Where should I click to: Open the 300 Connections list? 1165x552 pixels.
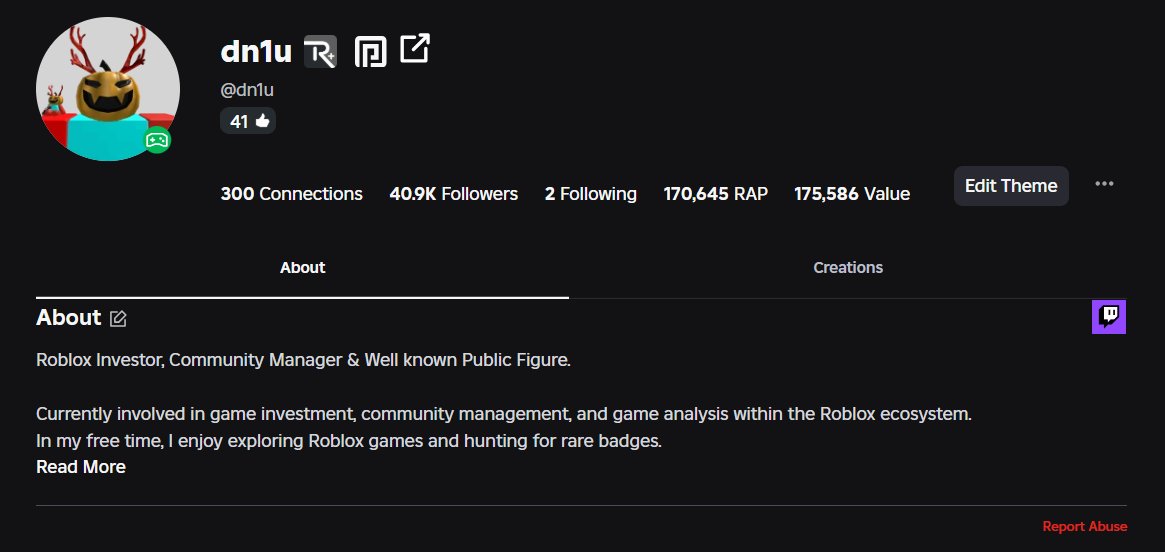pos(291,194)
